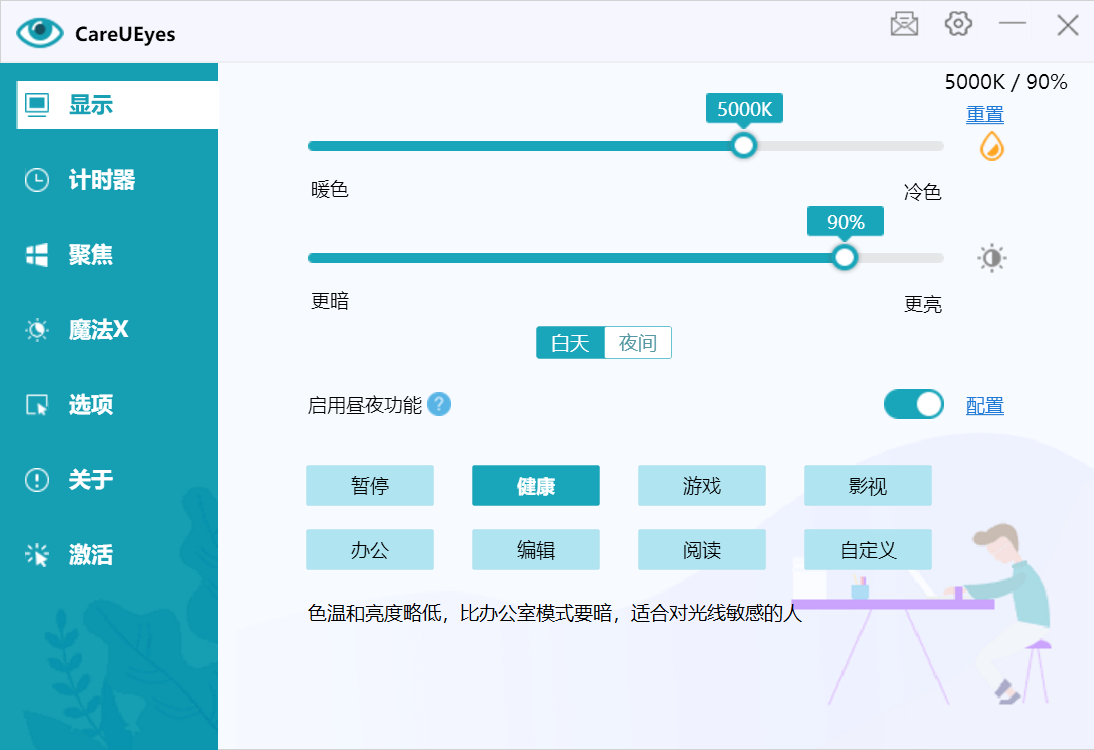Open the 配置 configure link
The width and height of the screenshot is (1094, 750).
984,405
